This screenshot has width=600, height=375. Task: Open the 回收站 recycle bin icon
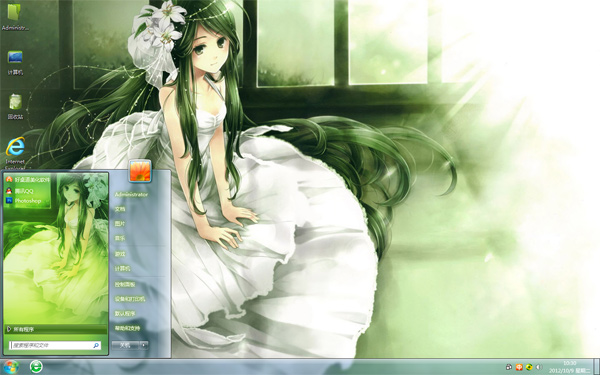[15, 106]
